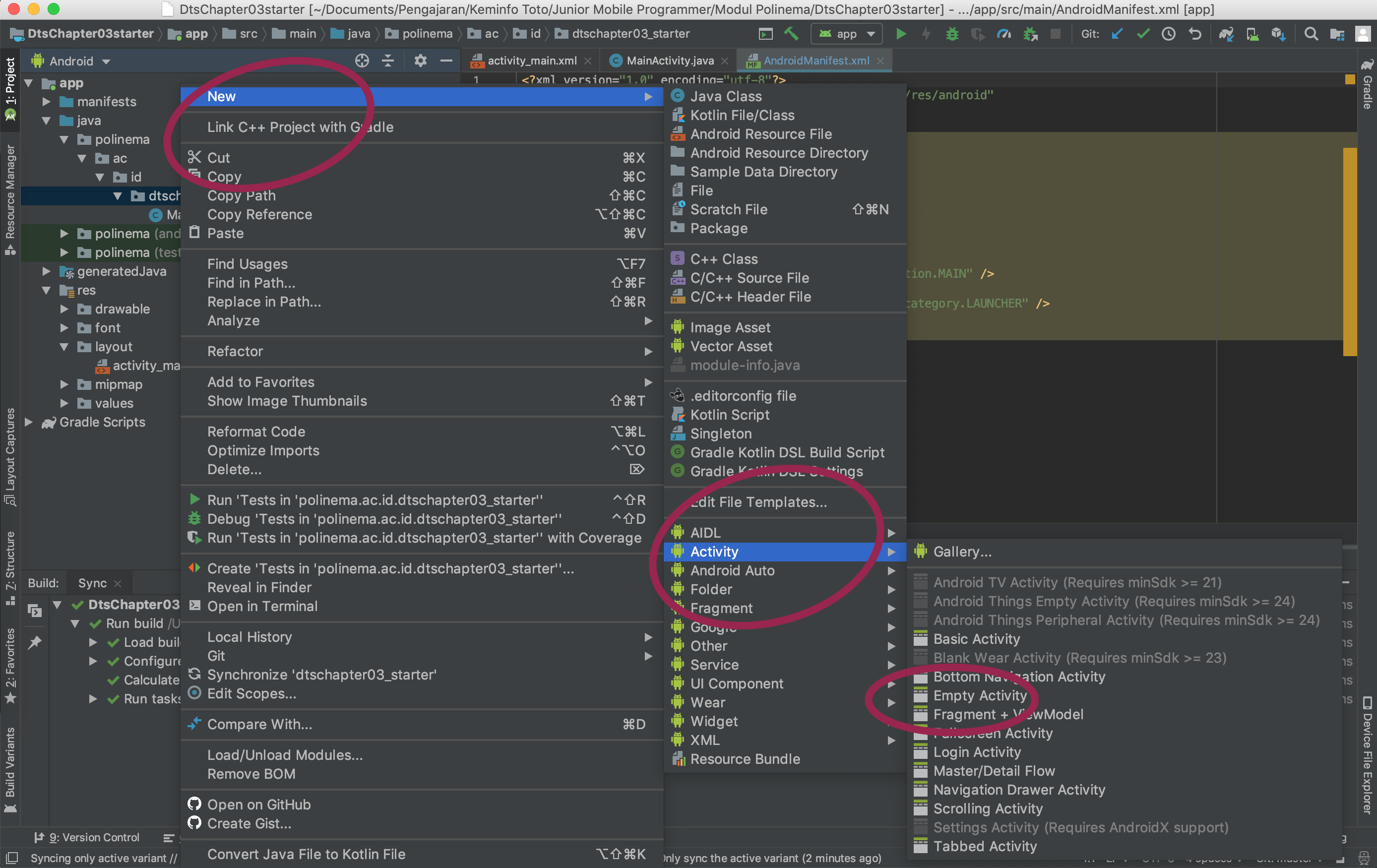1377x868 pixels.
Task: Open the Profiler gauge icon in toolbar
Action: coord(1003,34)
